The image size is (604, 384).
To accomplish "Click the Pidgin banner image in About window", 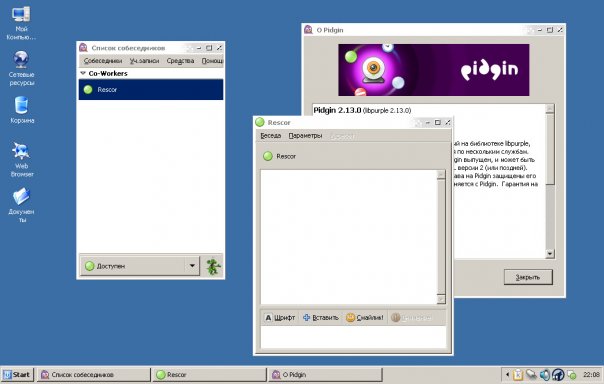I will [x=434, y=70].
